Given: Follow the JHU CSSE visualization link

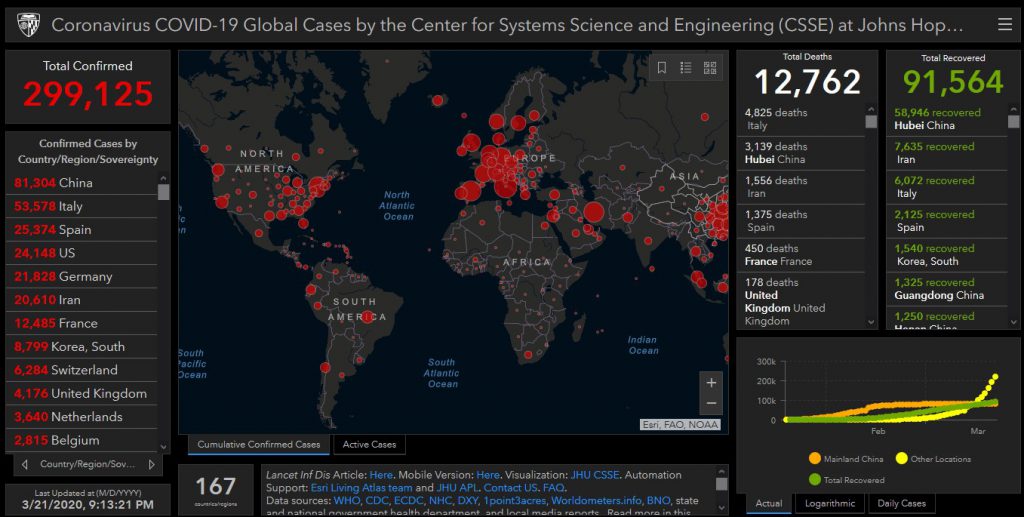Looking at the screenshot, I should tap(595, 475).
